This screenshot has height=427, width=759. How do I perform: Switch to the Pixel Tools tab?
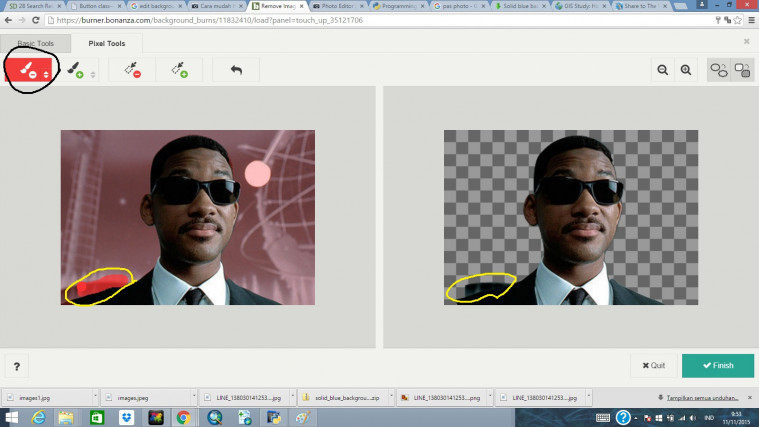(106, 44)
